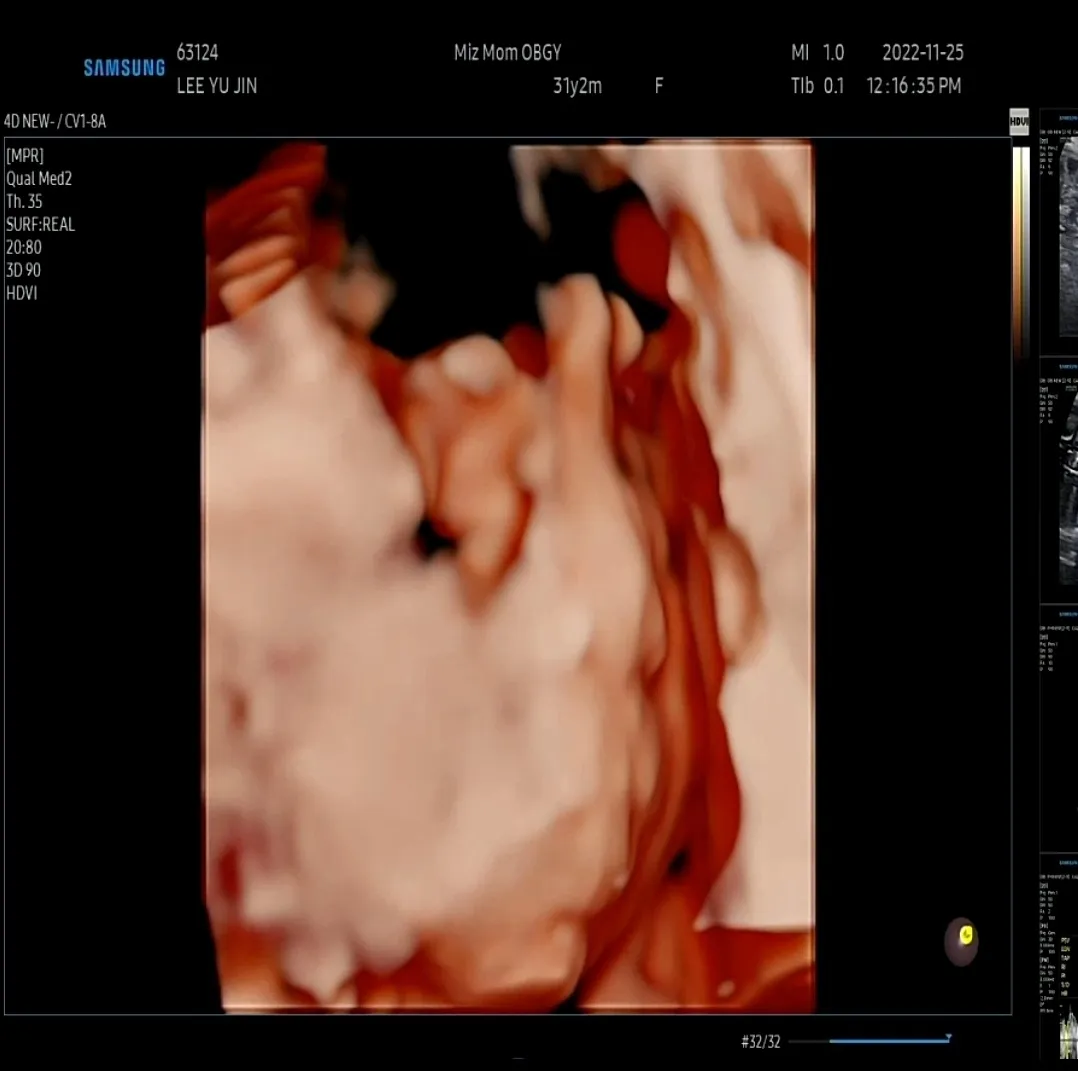Open the third dark thumbnail in sidebar
The height and width of the screenshot is (1071, 1078).
[1059, 727]
